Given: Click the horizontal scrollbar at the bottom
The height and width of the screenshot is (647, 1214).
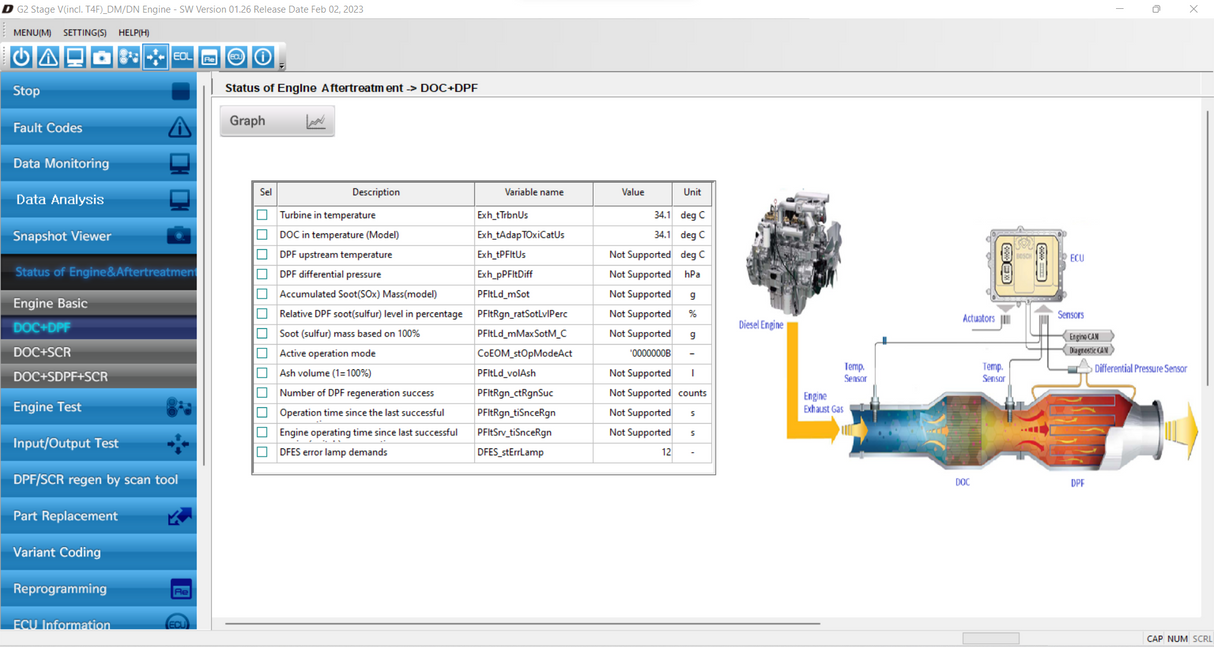Looking at the screenshot, I should (990, 637).
